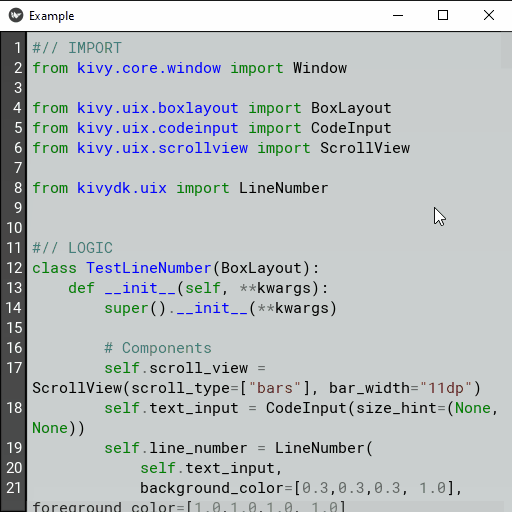The height and width of the screenshot is (512, 512).
Task: Click the Kivy logo icon in title bar
Action: 16,15
